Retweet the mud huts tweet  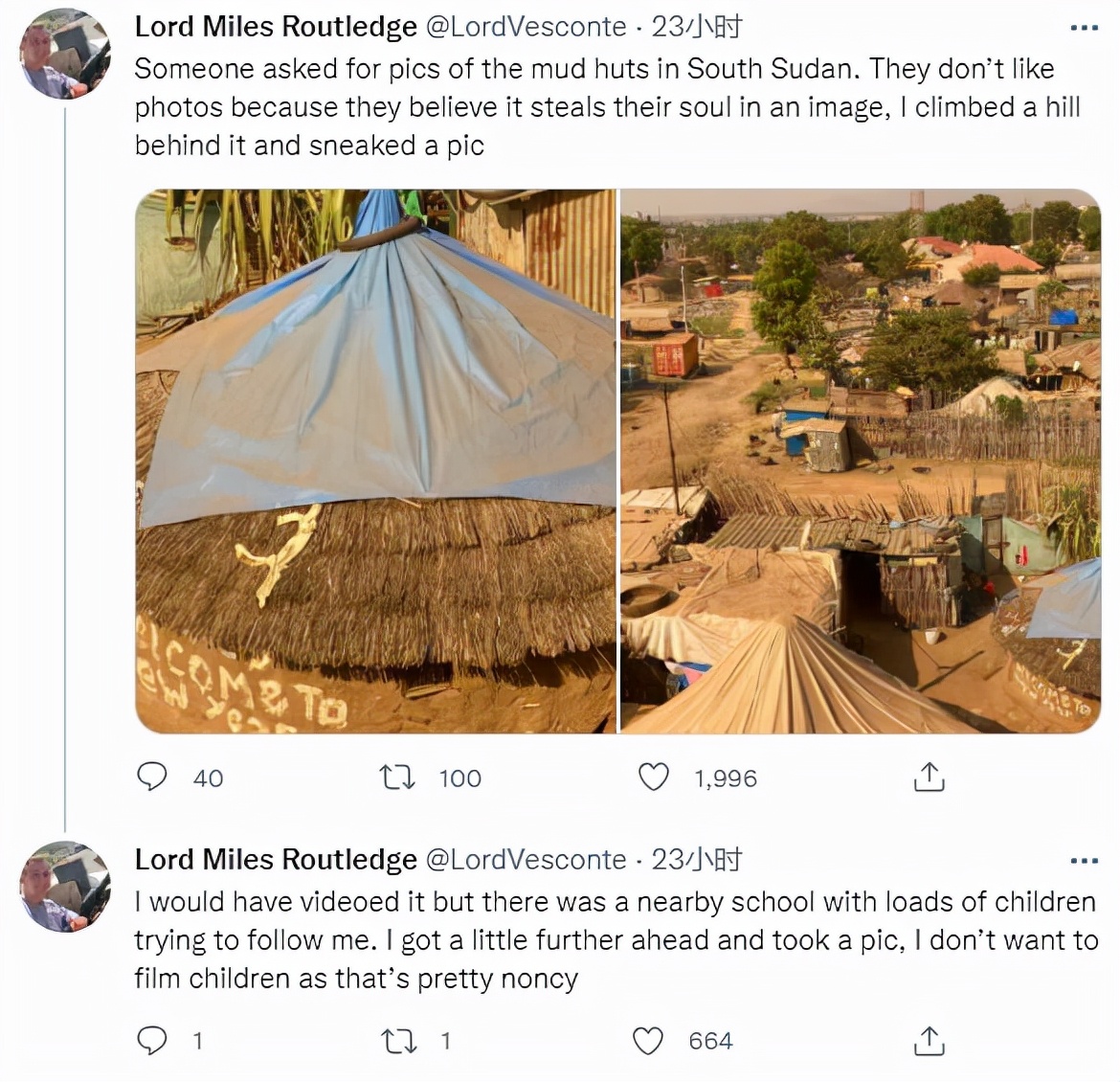pos(397,777)
